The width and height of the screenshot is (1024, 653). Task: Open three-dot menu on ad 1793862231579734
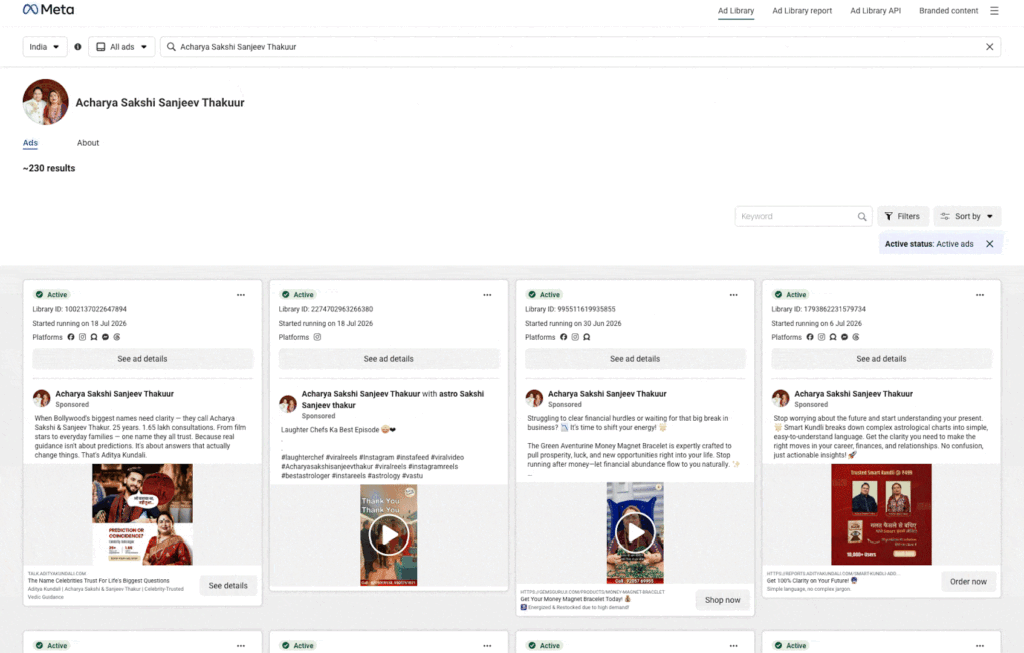pyautogui.click(x=980, y=295)
